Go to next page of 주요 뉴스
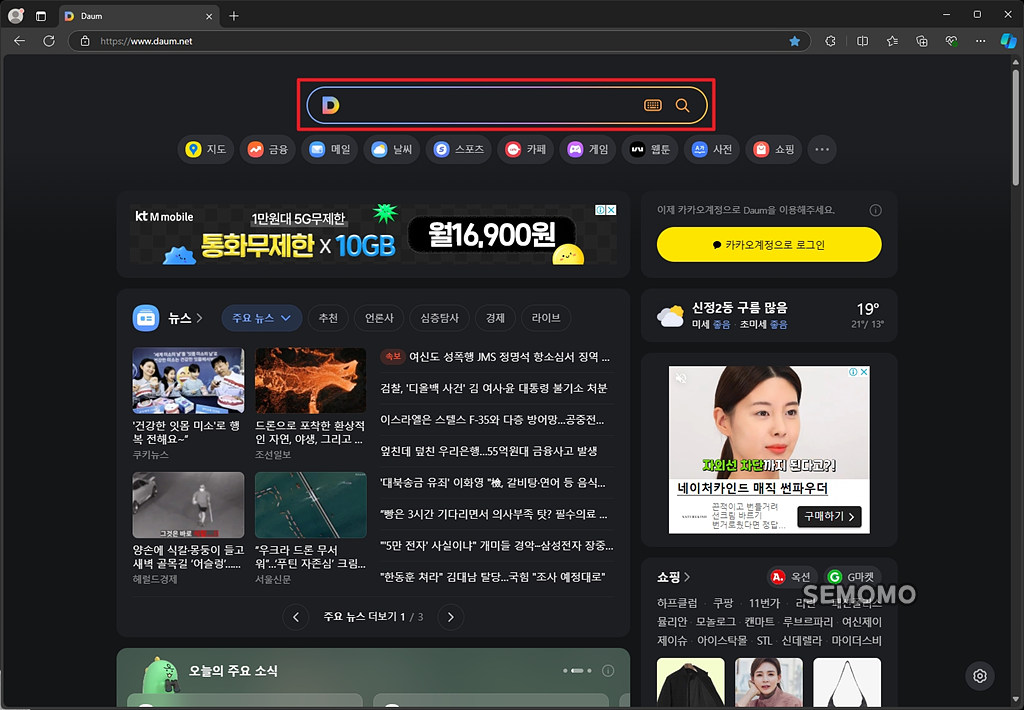 click(x=451, y=617)
